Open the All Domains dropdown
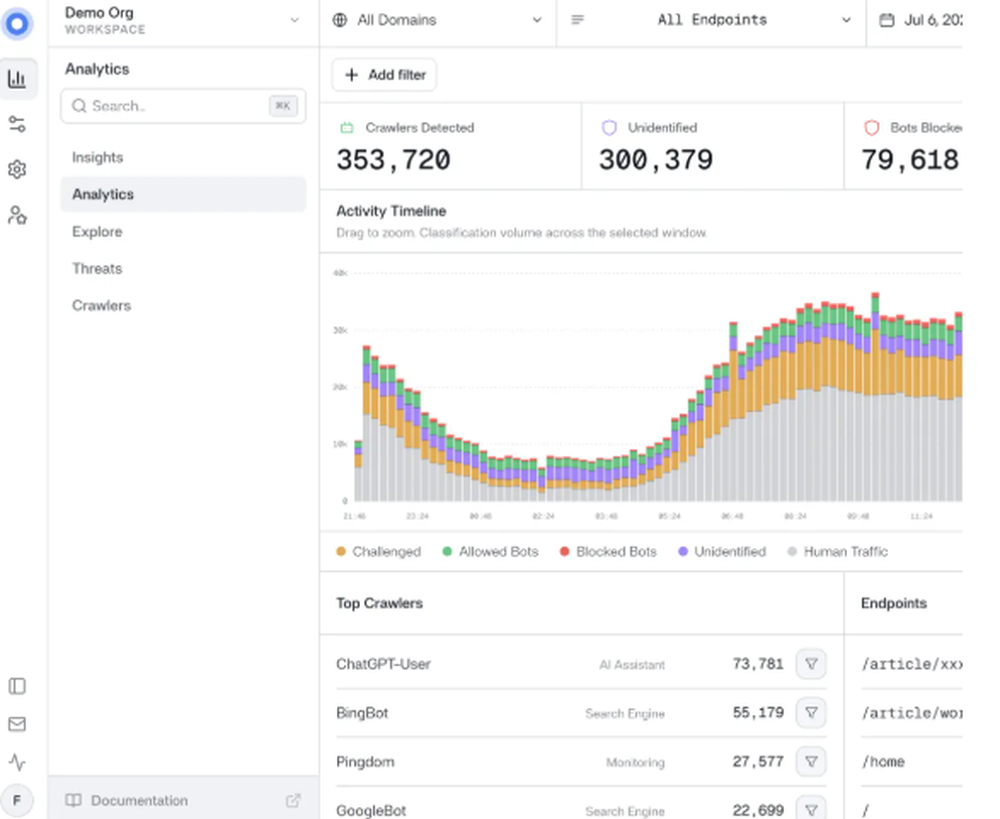This screenshot has width=1000, height=819. pyautogui.click(x=438, y=20)
